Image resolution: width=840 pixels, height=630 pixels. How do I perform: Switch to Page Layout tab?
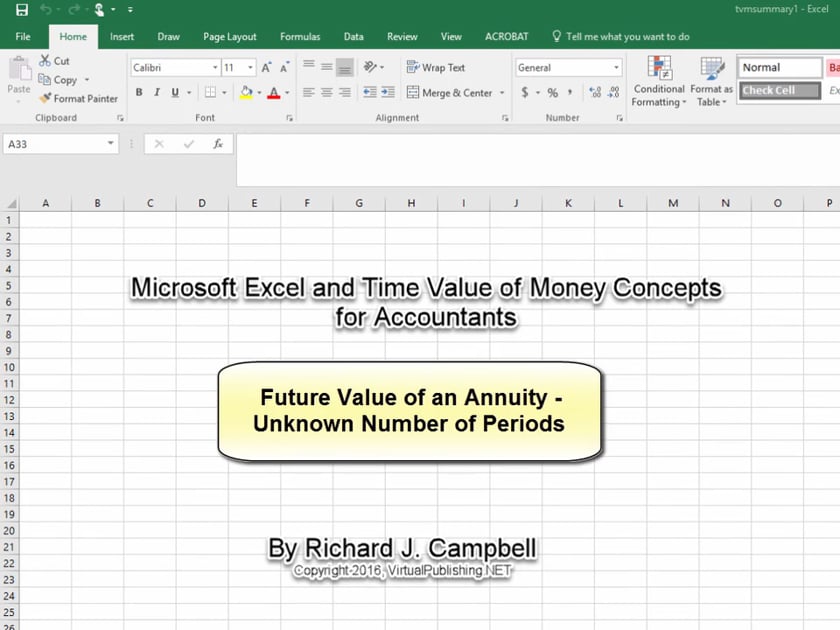tap(229, 36)
